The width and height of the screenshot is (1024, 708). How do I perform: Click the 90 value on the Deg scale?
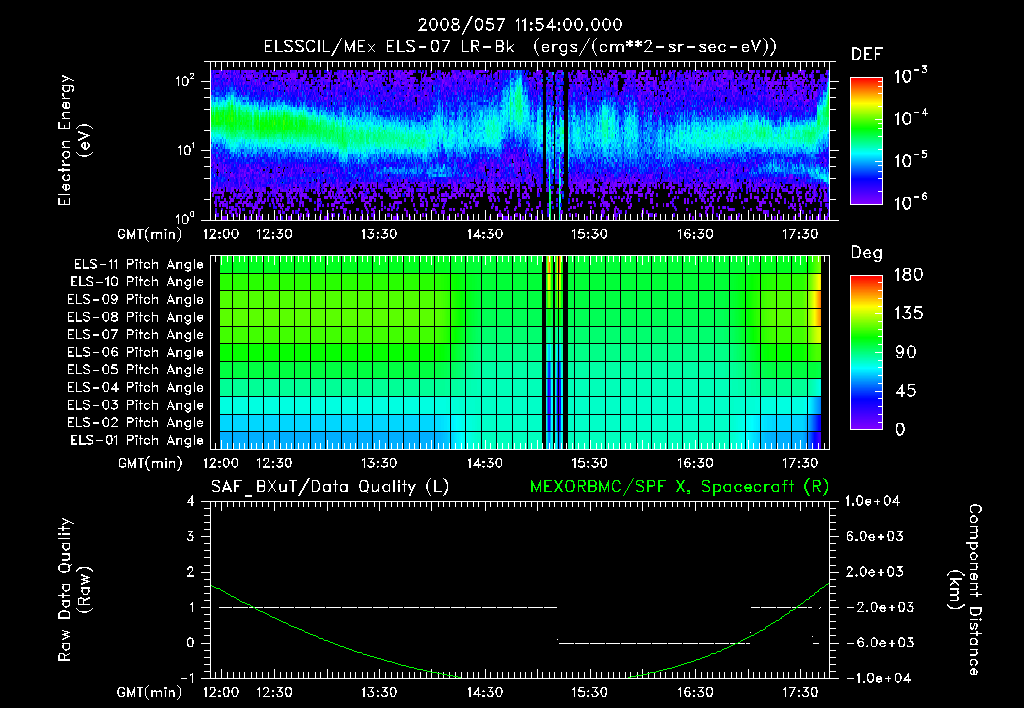tap(906, 352)
